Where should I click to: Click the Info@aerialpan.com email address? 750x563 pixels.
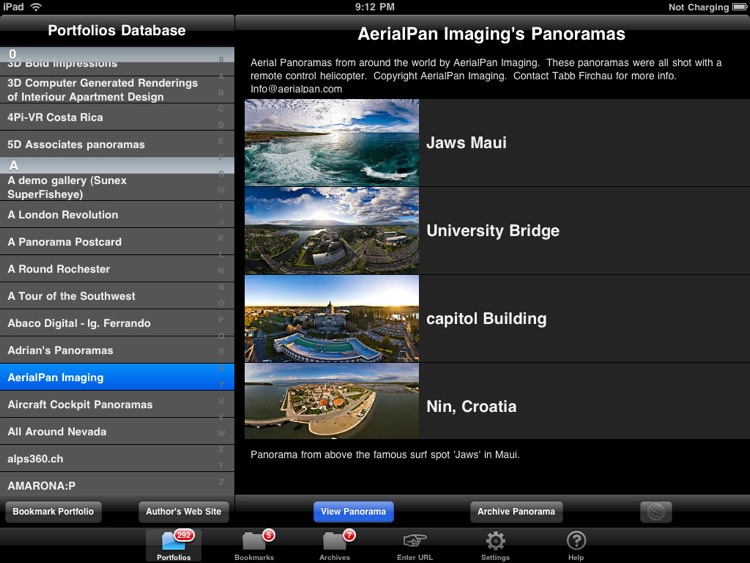(x=296, y=89)
